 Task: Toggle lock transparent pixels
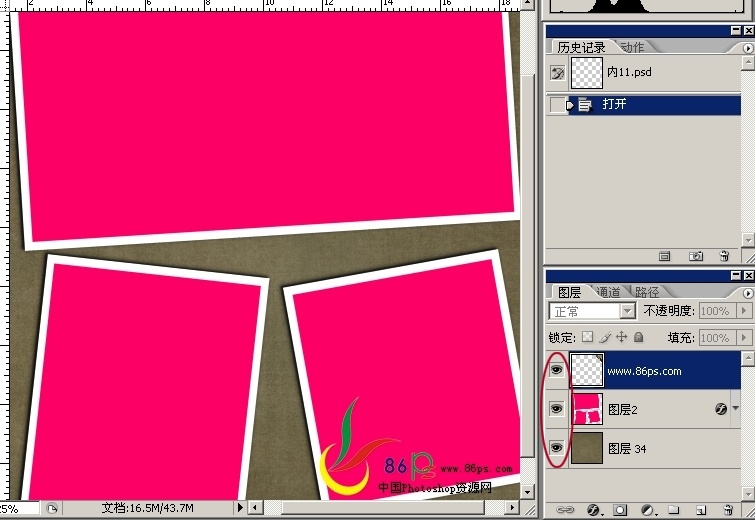[587, 337]
